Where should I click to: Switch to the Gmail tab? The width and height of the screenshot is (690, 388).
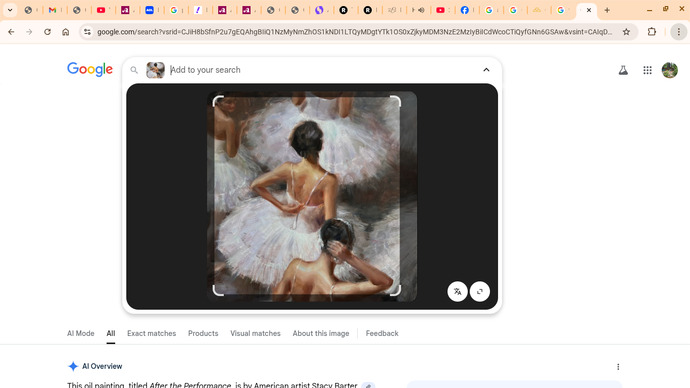pos(52,10)
